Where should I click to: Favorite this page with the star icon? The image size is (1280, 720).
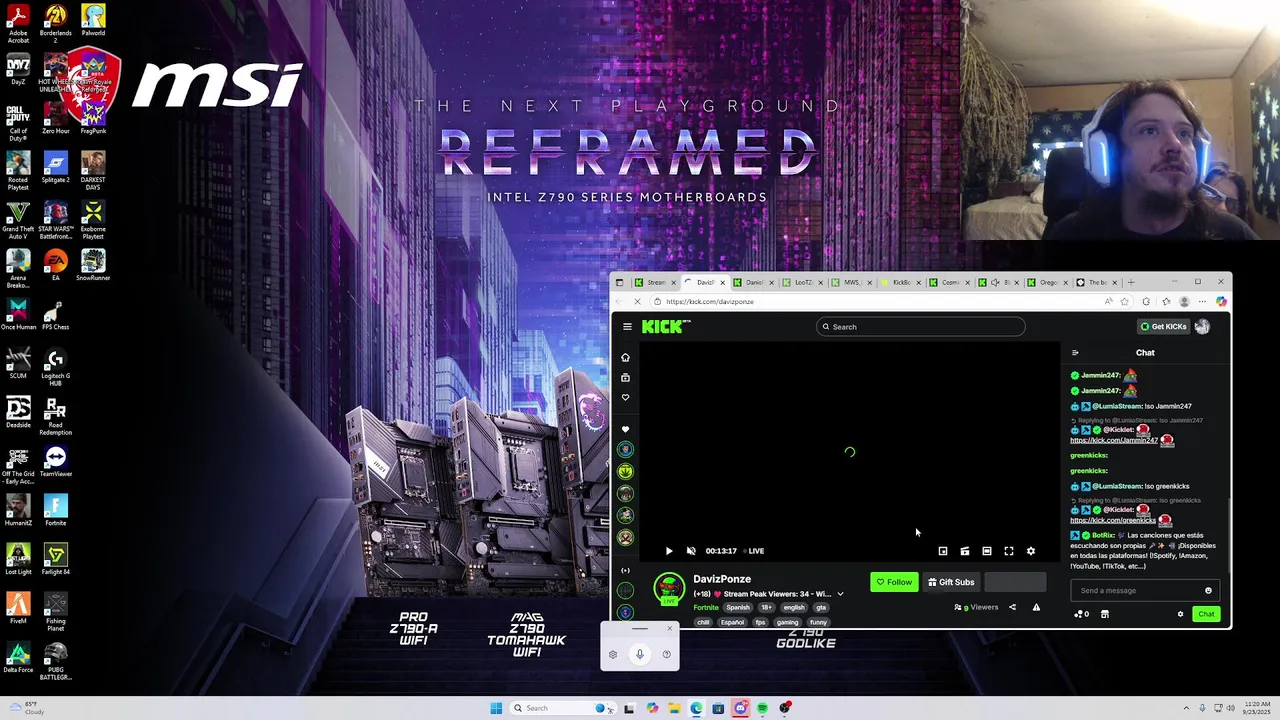point(1125,301)
